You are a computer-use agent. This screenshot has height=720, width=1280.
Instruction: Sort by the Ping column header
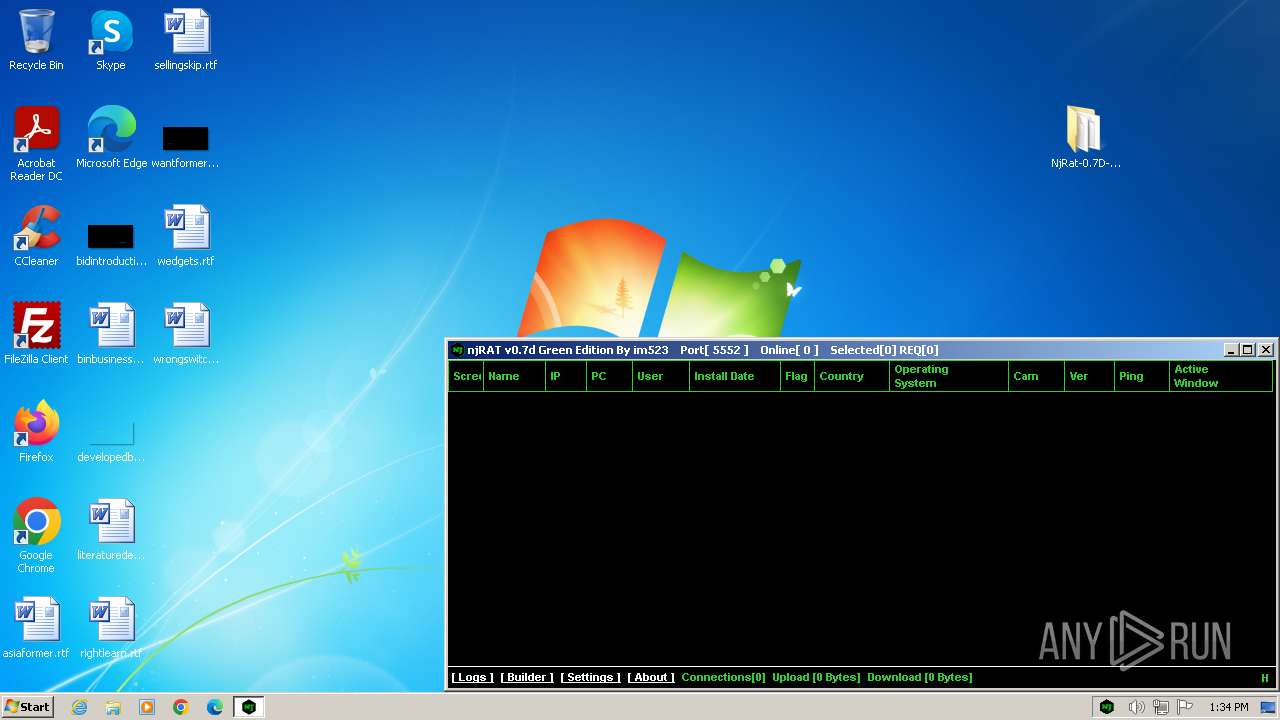[1142, 376]
